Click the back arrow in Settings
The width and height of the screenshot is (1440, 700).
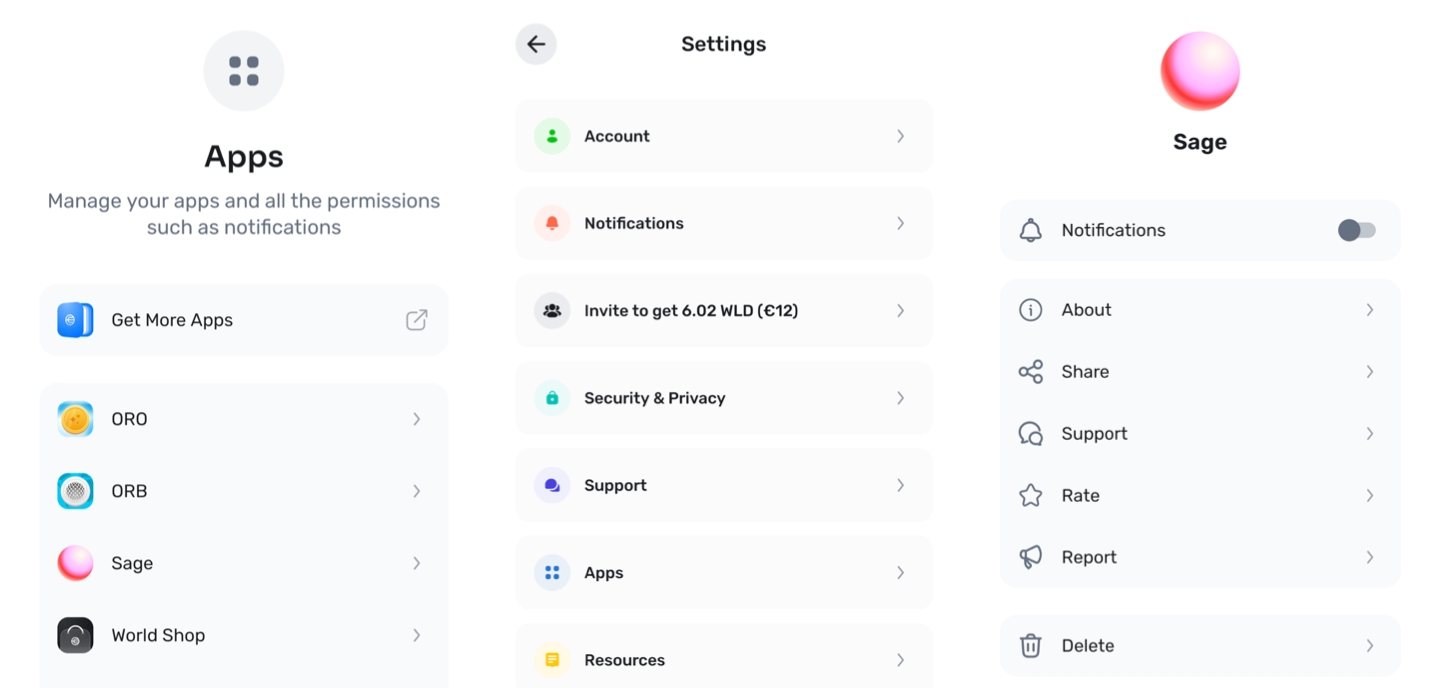pos(536,44)
